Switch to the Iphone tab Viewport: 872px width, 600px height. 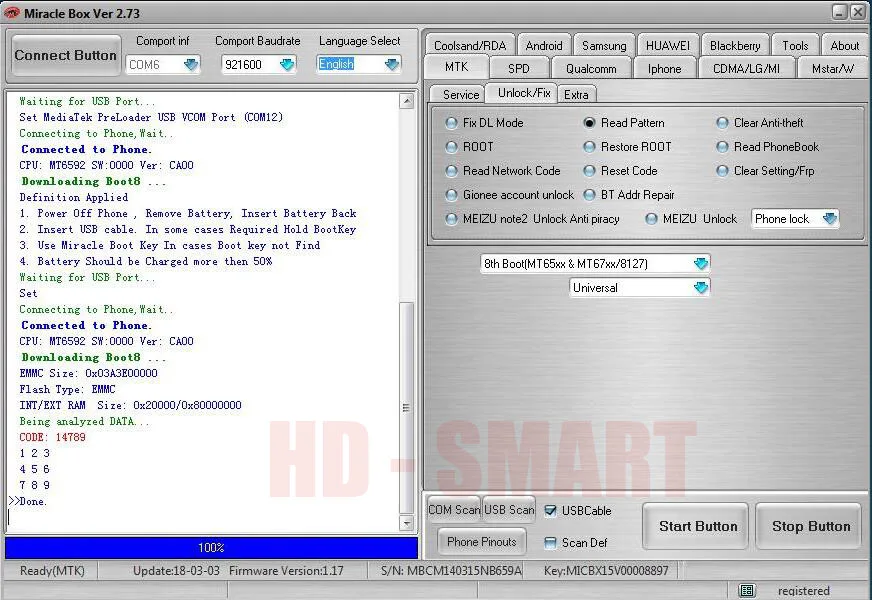pyautogui.click(x=664, y=68)
